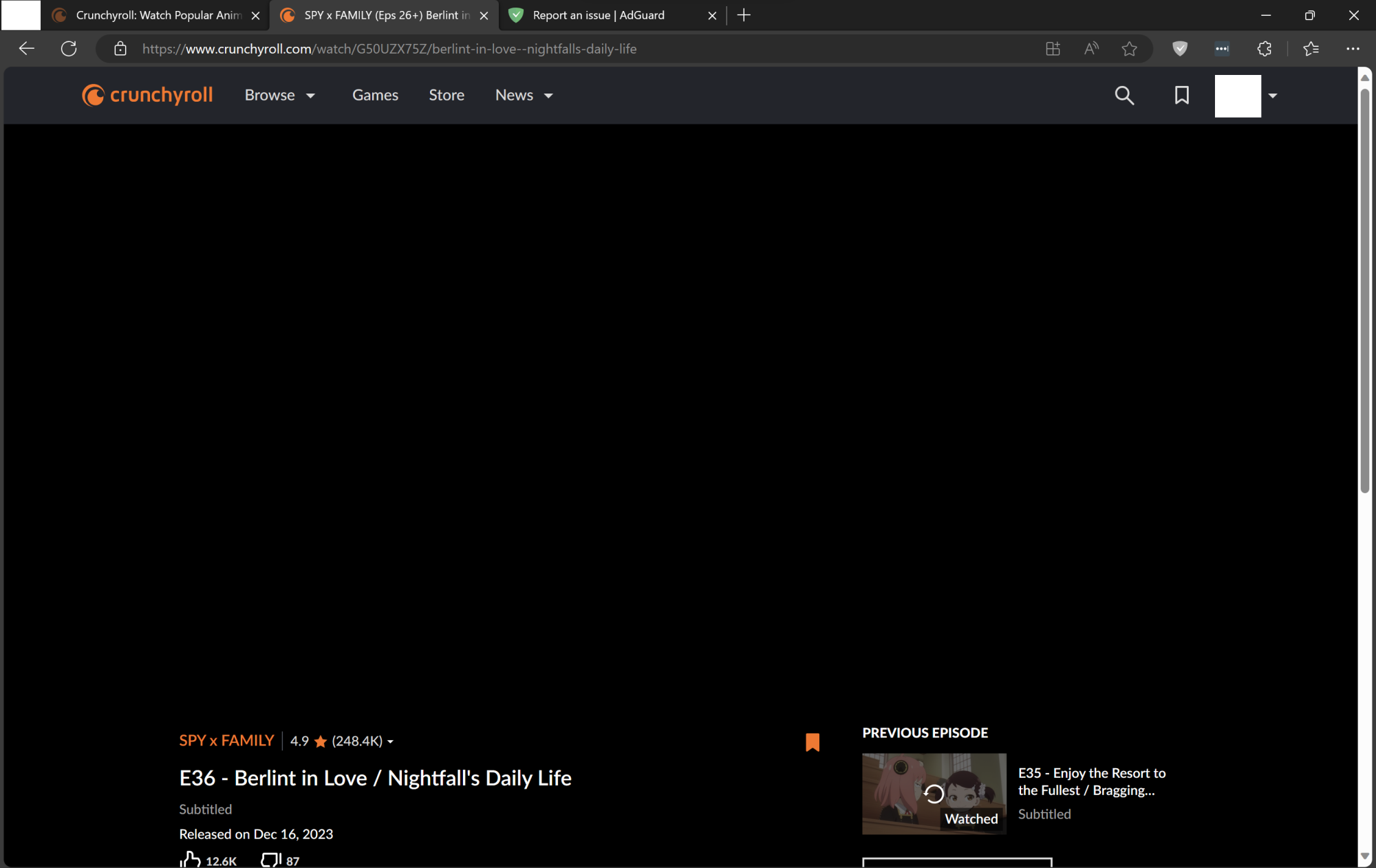Screen dimensions: 1376x868
Task: Open the SPY x FAMILY series link
Action: click(226, 741)
